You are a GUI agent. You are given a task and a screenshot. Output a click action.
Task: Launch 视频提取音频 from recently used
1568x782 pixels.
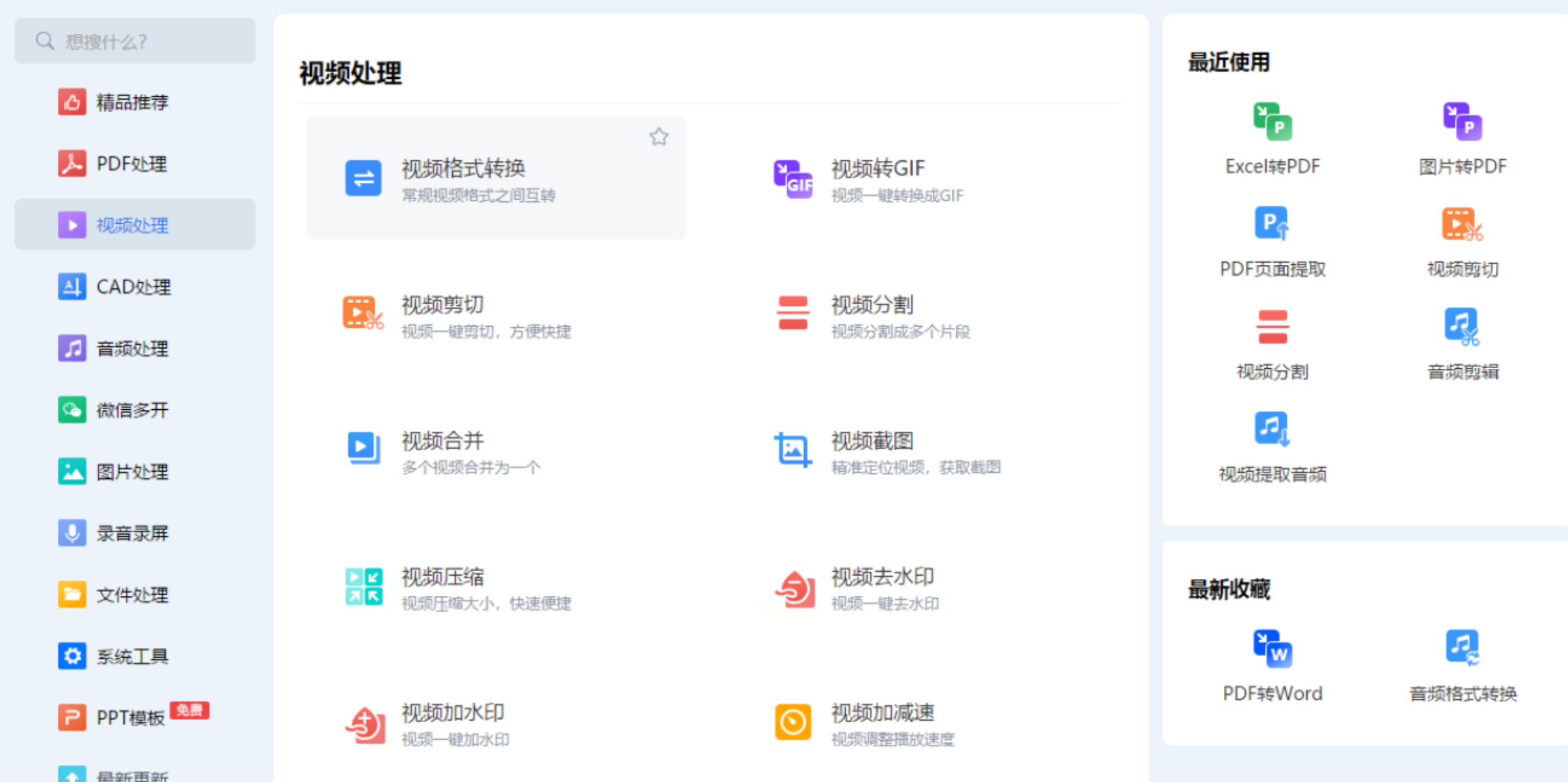(x=1272, y=429)
